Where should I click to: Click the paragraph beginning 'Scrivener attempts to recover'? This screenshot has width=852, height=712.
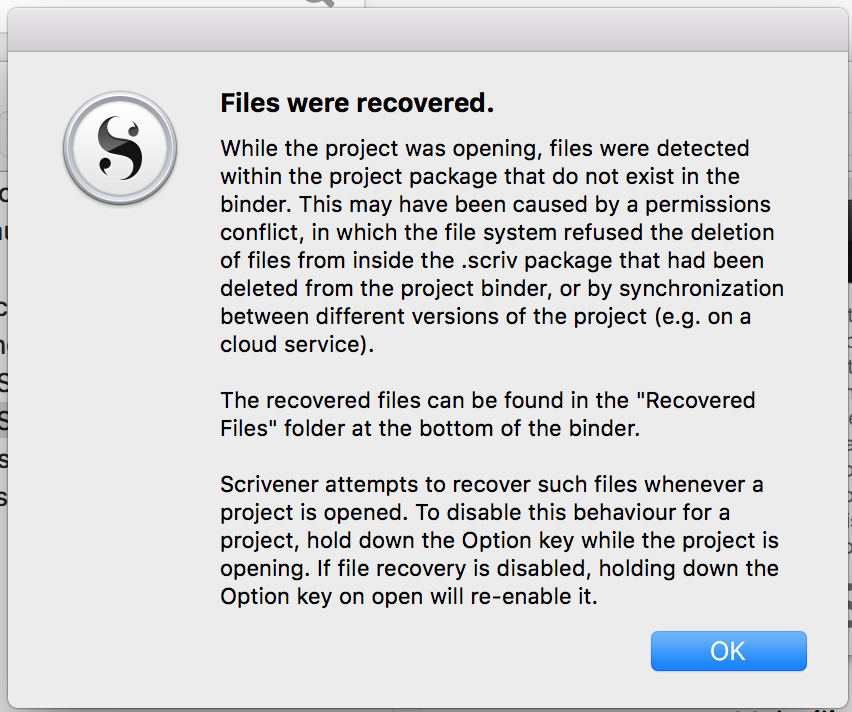click(x=499, y=540)
